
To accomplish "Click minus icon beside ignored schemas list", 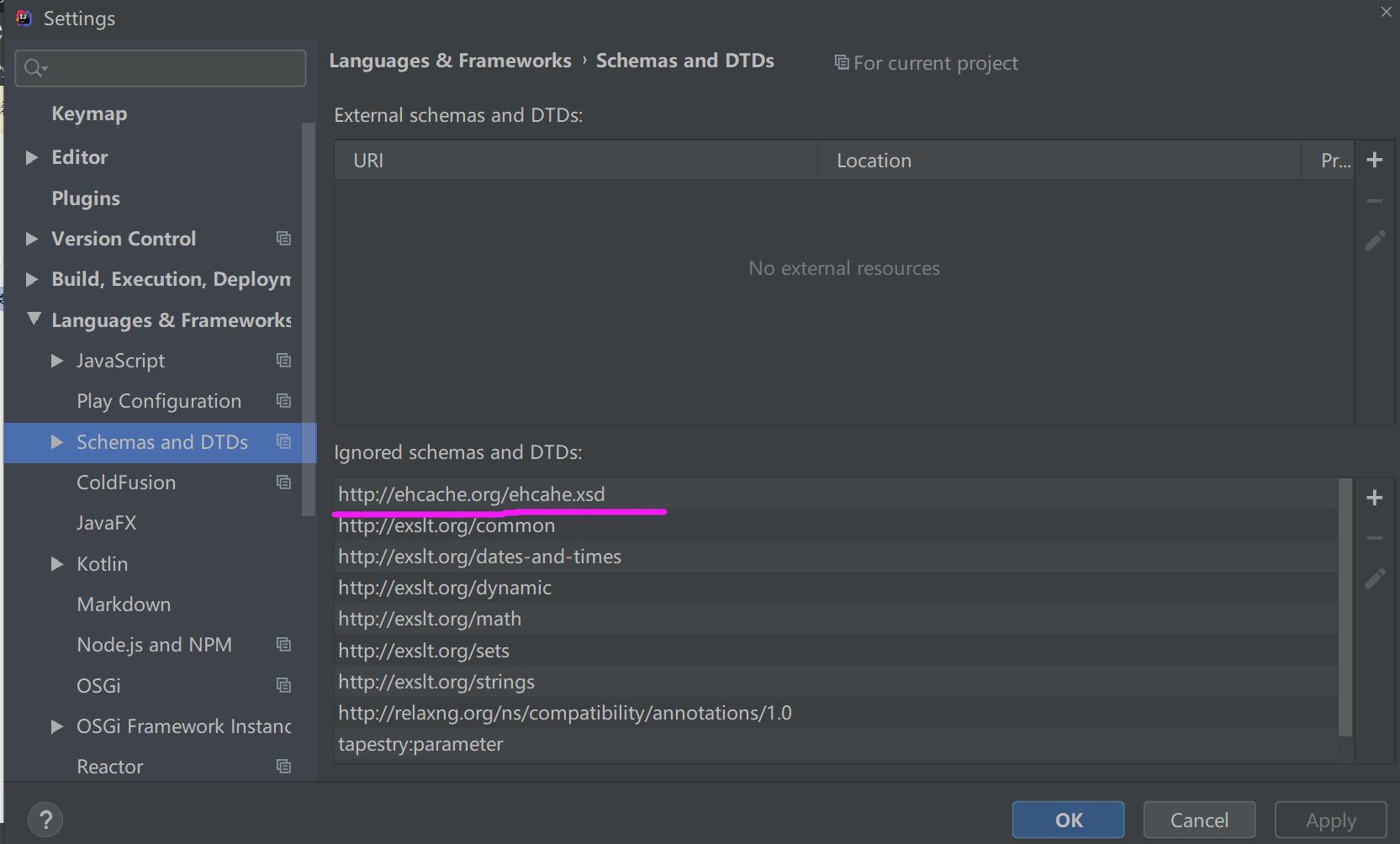I will tap(1375, 538).
